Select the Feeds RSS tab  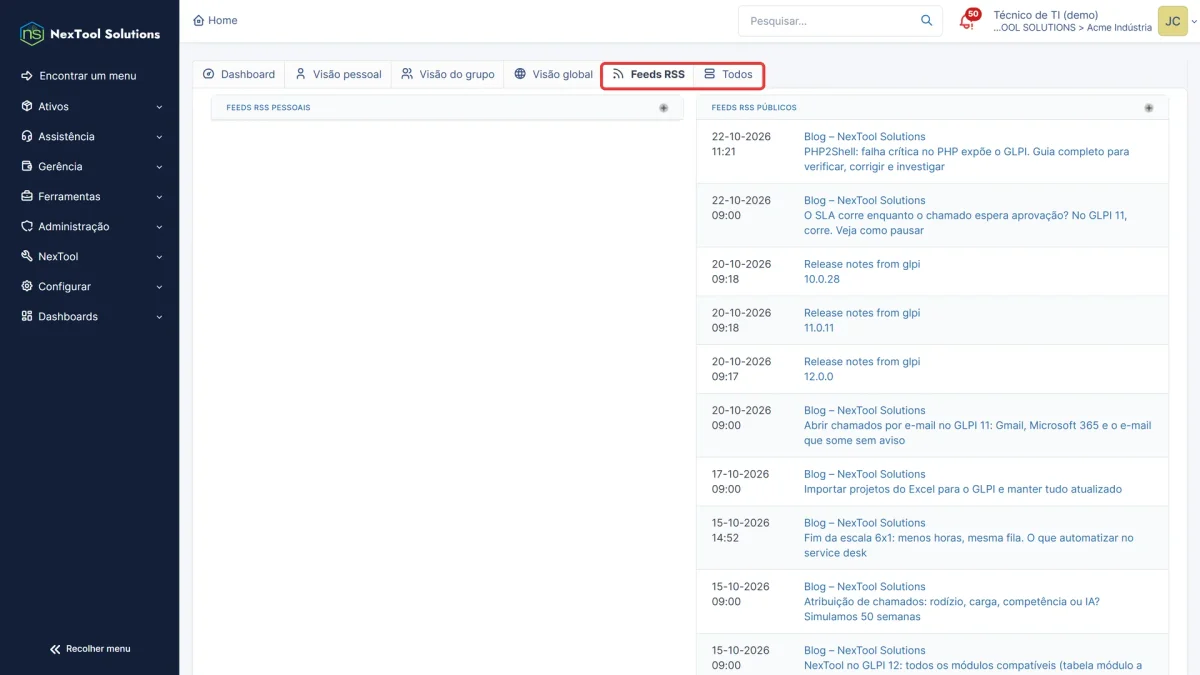[x=648, y=74]
